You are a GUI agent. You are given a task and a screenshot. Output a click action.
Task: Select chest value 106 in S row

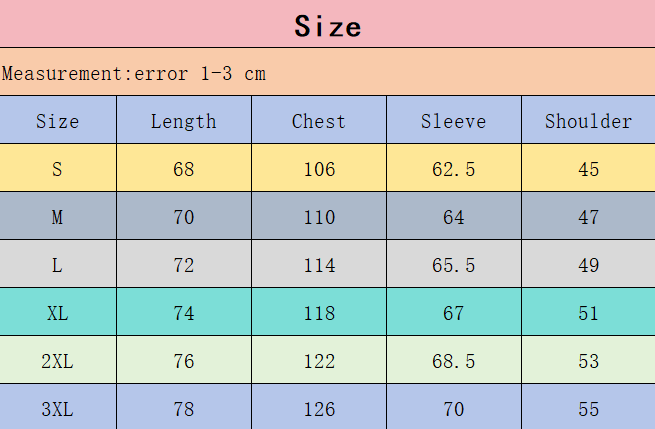click(319, 169)
